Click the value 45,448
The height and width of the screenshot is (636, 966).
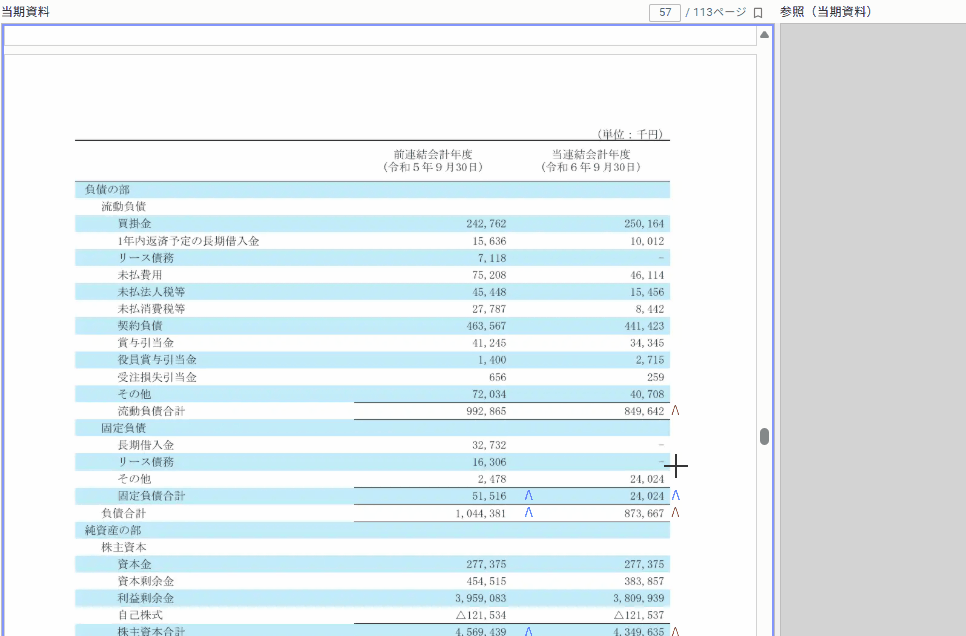[x=489, y=292]
